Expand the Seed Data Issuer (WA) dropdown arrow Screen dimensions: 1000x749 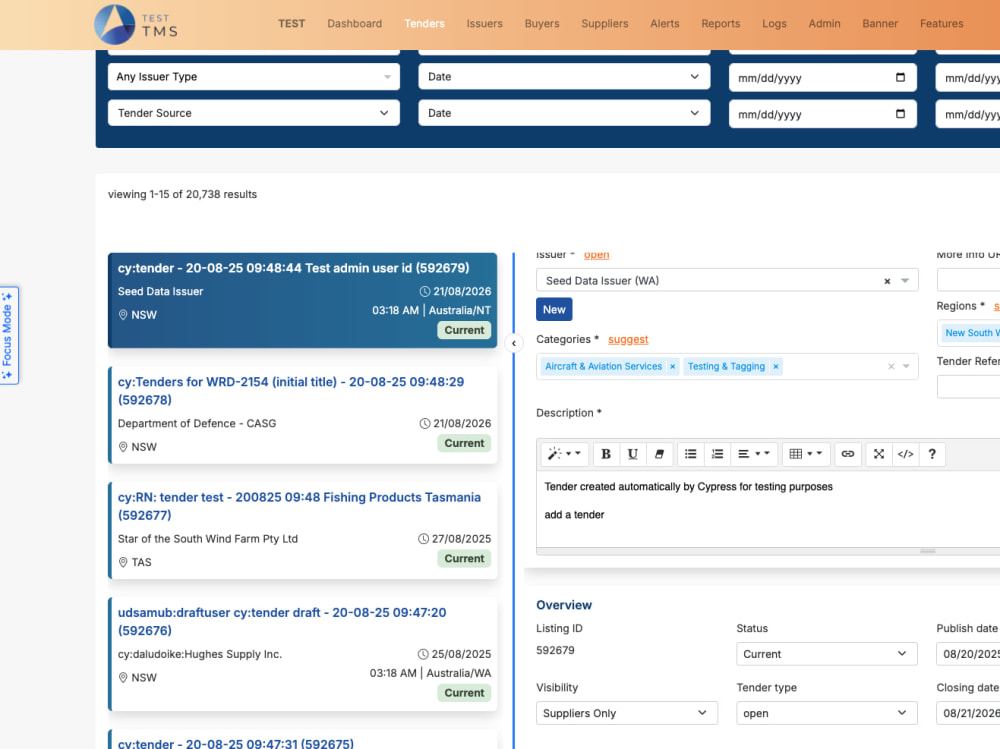(x=905, y=281)
